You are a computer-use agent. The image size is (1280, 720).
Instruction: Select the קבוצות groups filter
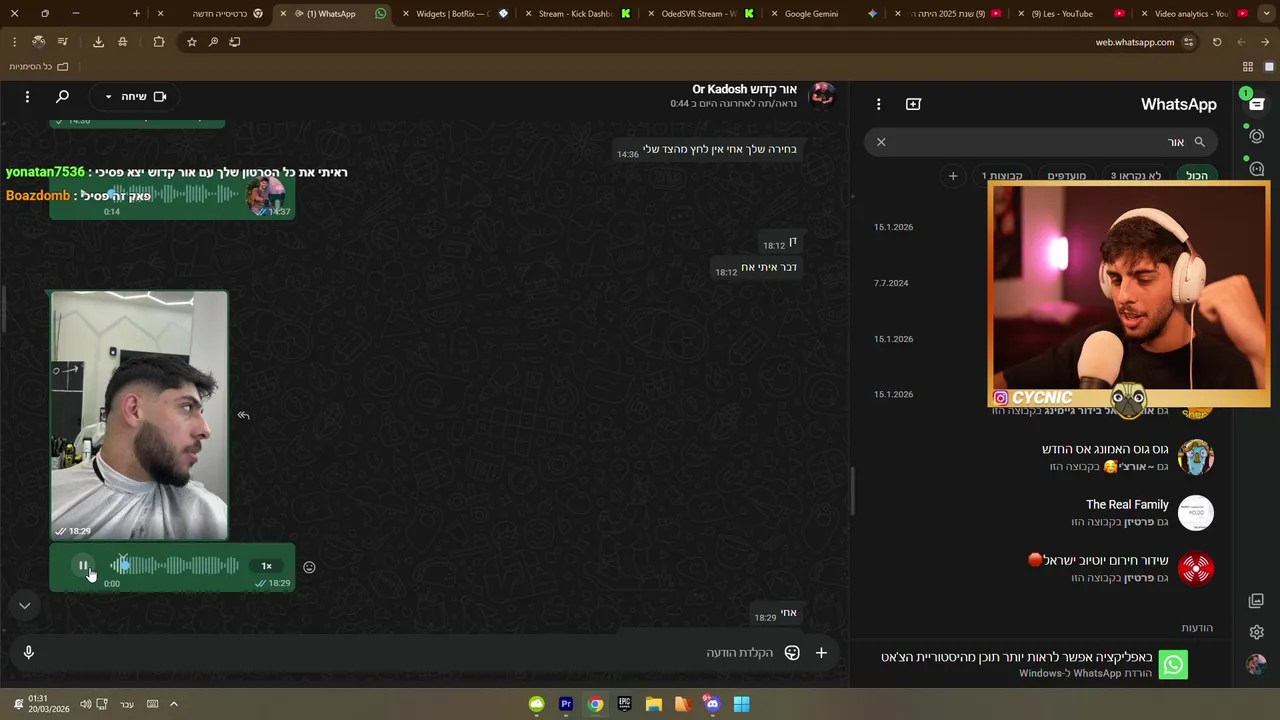[1002, 176]
